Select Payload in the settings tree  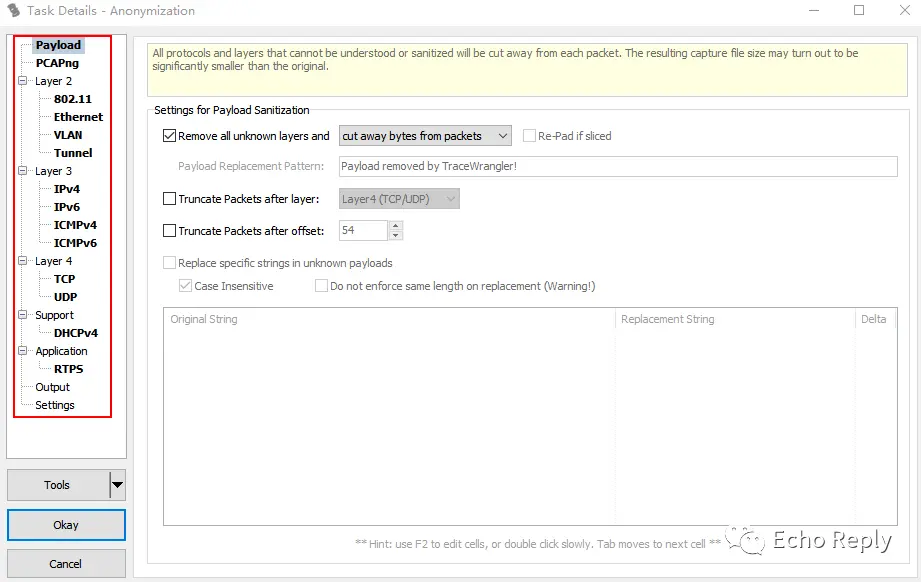pyautogui.click(x=58, y=45)
